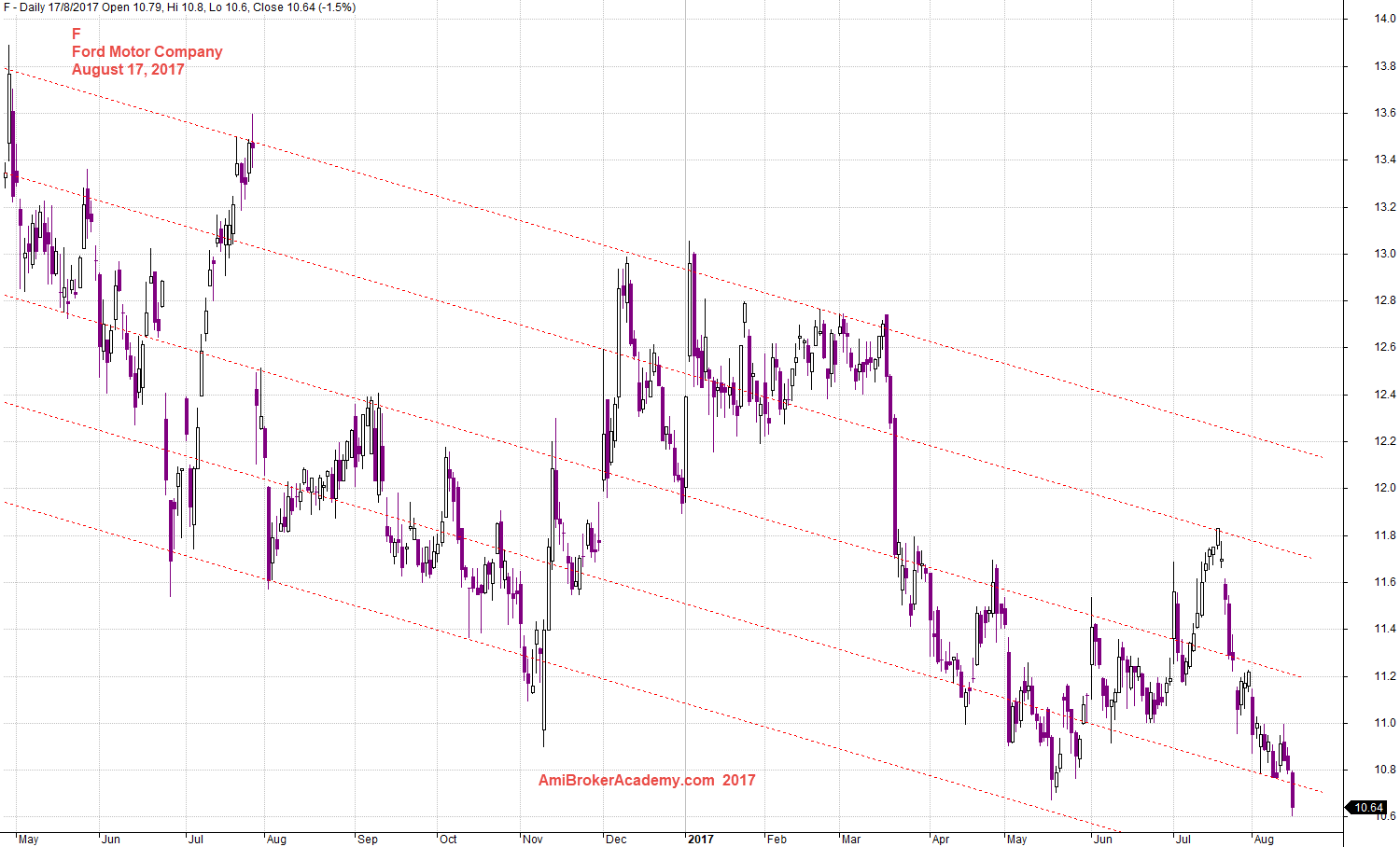Click the 11.4 price axis label
1400x847 pixels.
pyautogui.click(x=1384, y=629)
